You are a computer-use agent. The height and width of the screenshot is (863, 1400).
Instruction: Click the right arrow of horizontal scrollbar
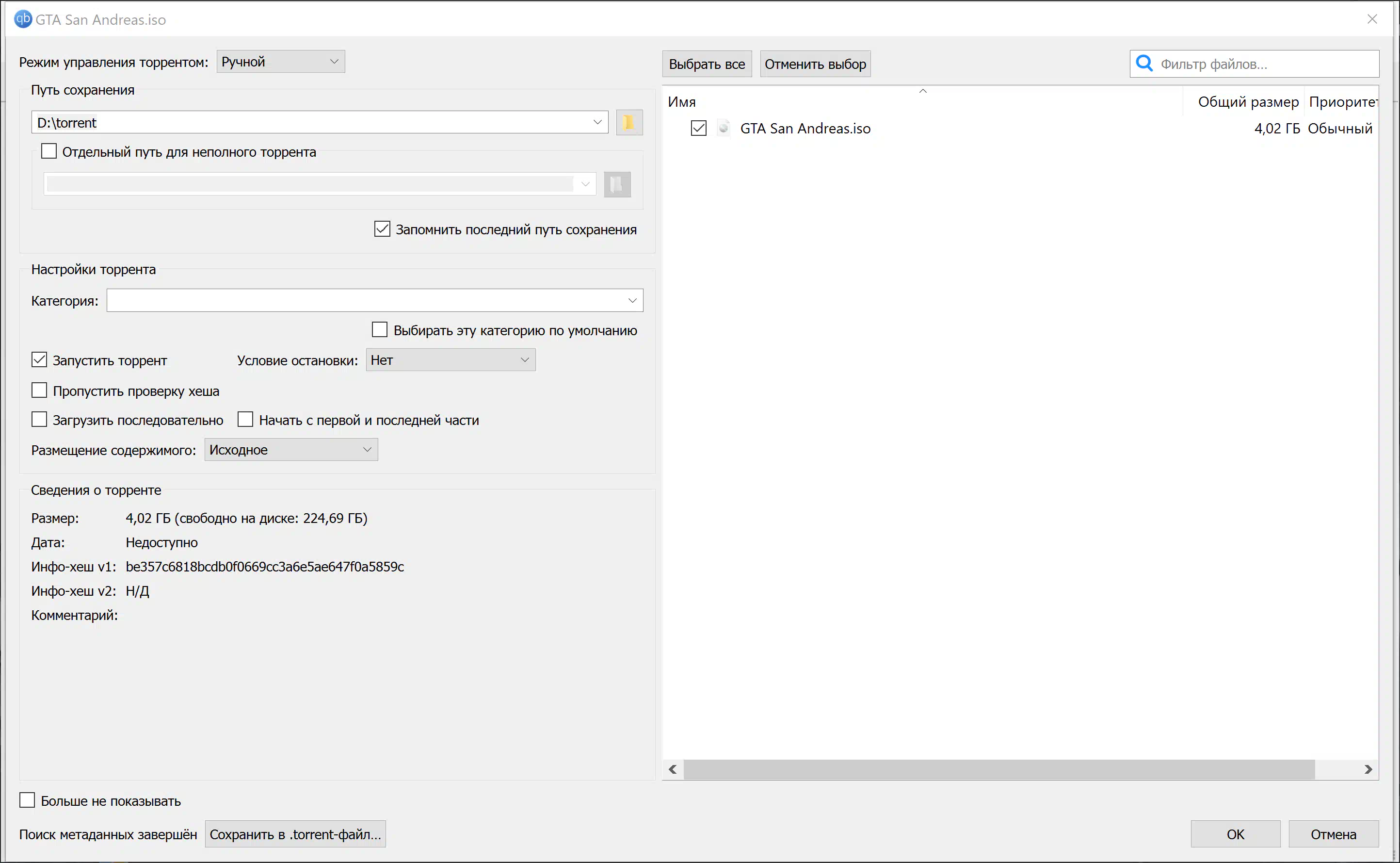click(x=1368, y=769)
